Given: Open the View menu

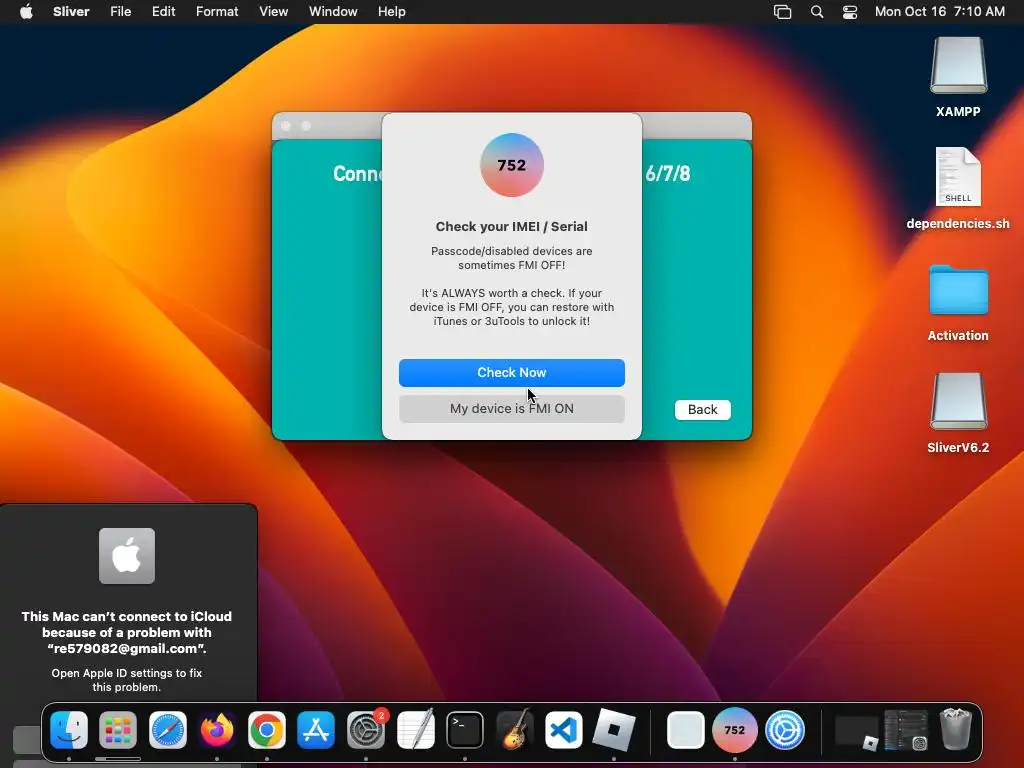Looking at the screenshot, I should (x=273, y=12).
